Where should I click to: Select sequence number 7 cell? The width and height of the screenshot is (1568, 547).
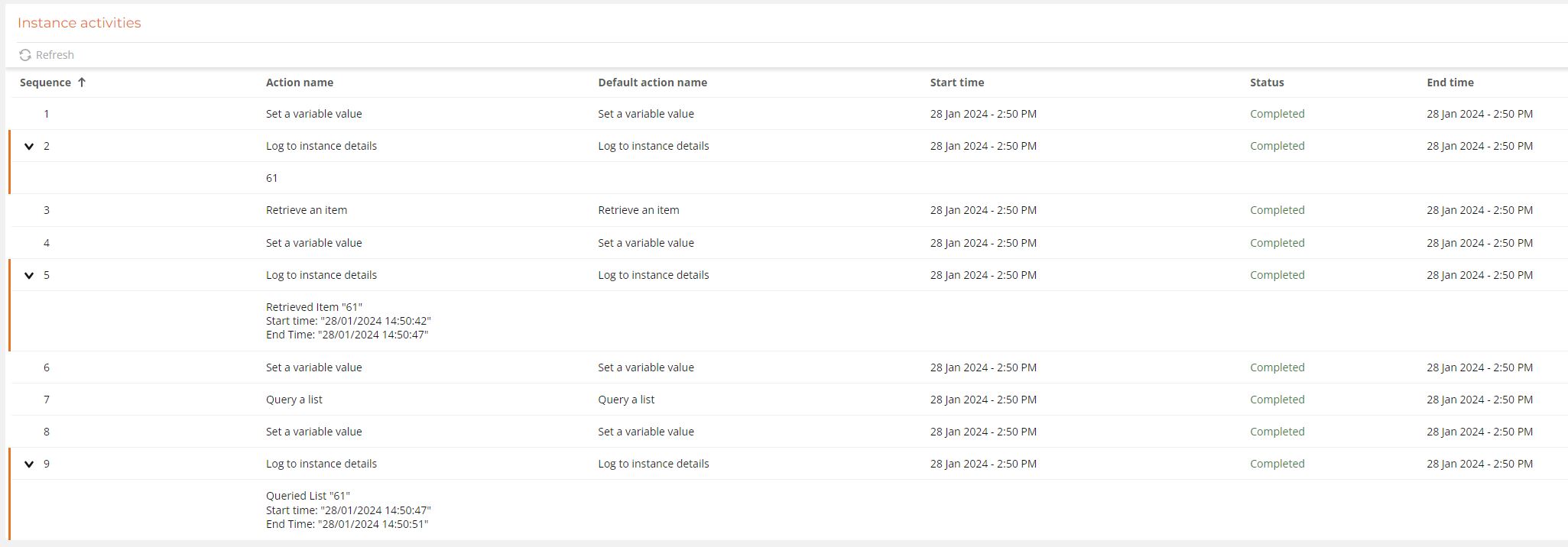47,400
